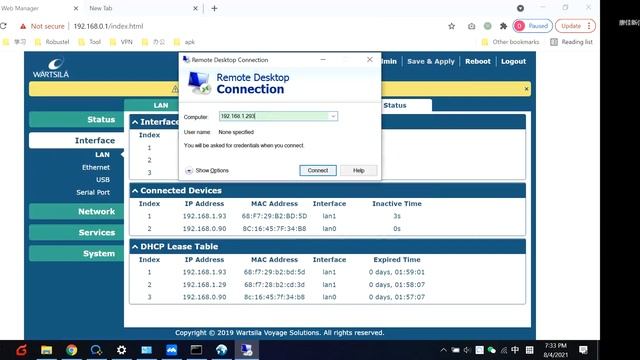The height and width of the screenshot is (360, 640).
Task: Open the Reading list
Action: [571, 42]
